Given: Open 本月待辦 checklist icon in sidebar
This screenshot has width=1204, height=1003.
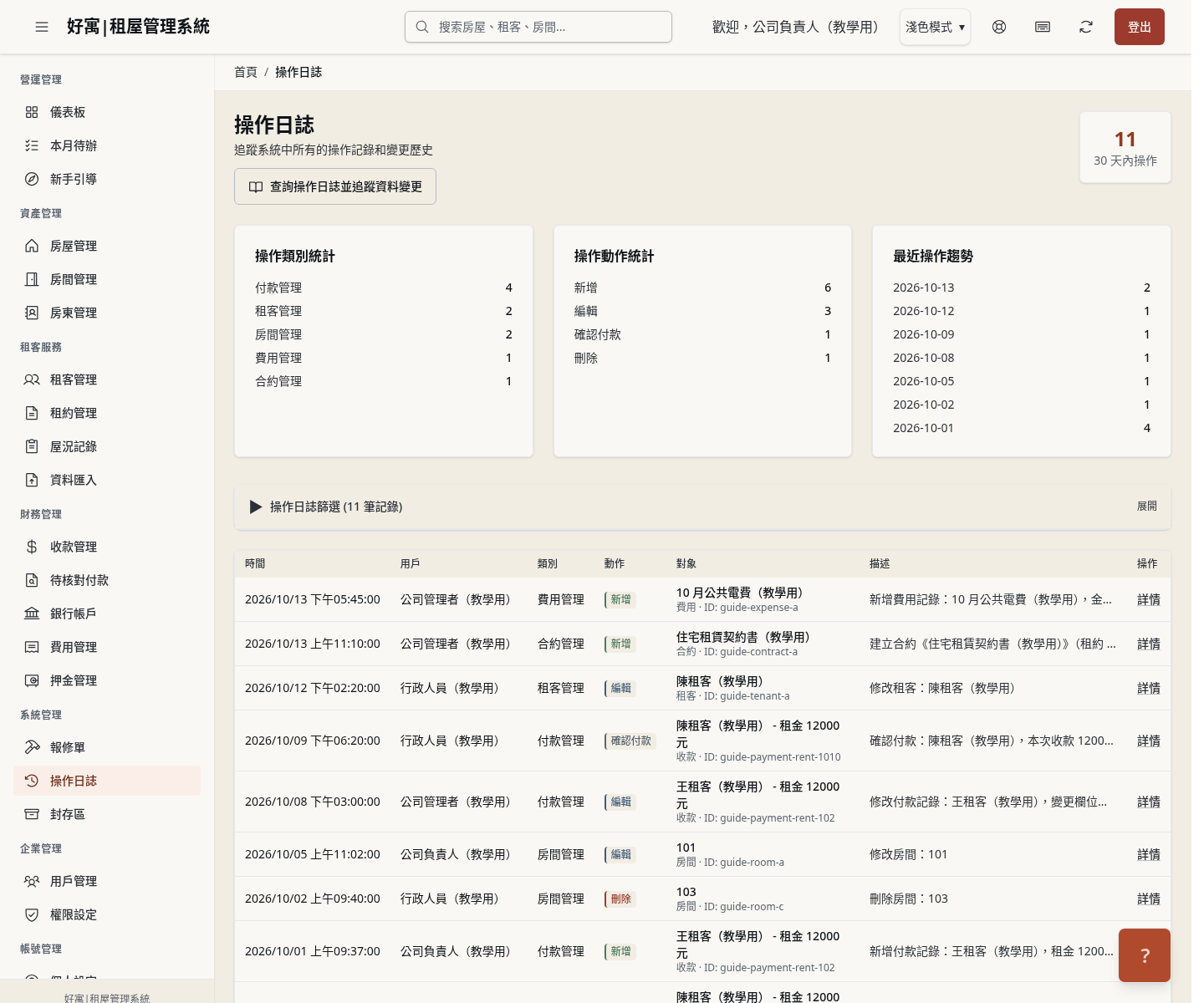Looking at the screenshot, I should 32,145.
